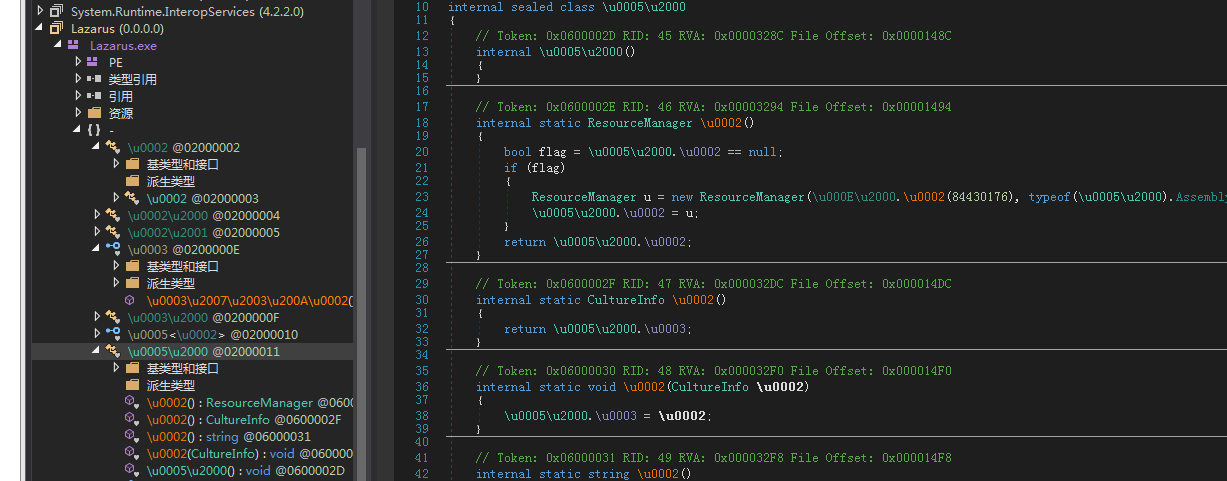Click the 引用 references icon
The width and height of the screenshot is (1227, 481).
pos(93,96)
